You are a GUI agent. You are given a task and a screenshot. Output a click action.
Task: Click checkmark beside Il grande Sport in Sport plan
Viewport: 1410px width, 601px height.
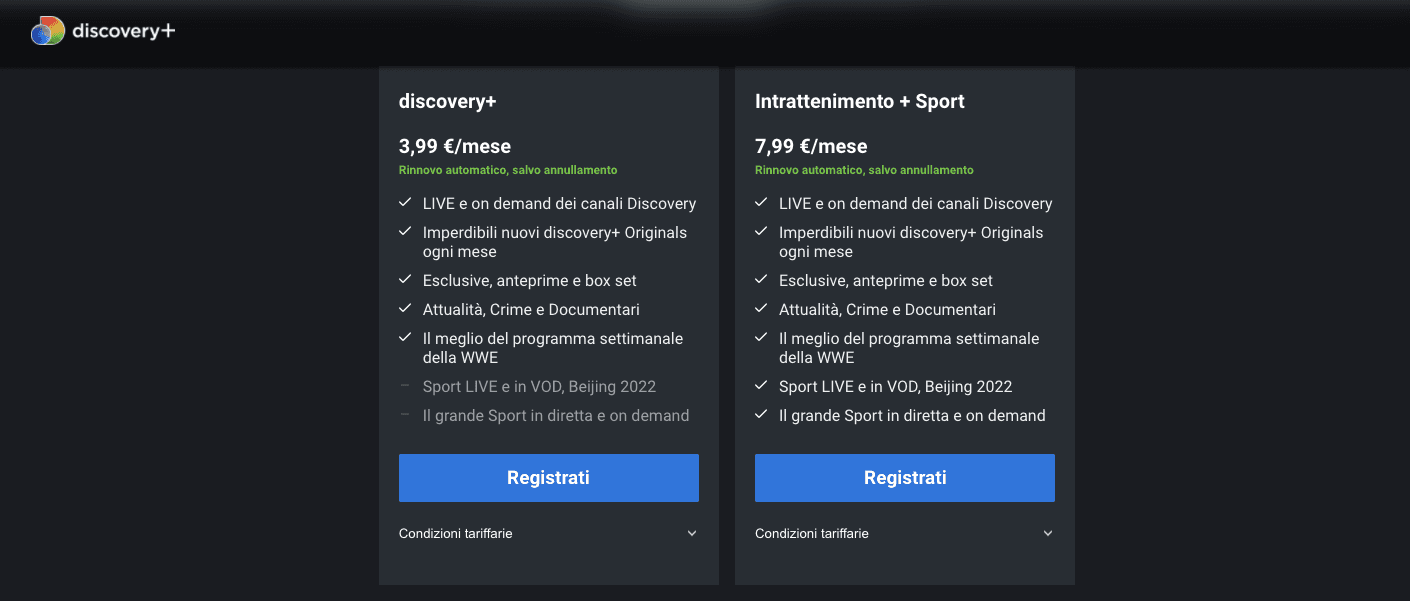click(x=761, y=415)
